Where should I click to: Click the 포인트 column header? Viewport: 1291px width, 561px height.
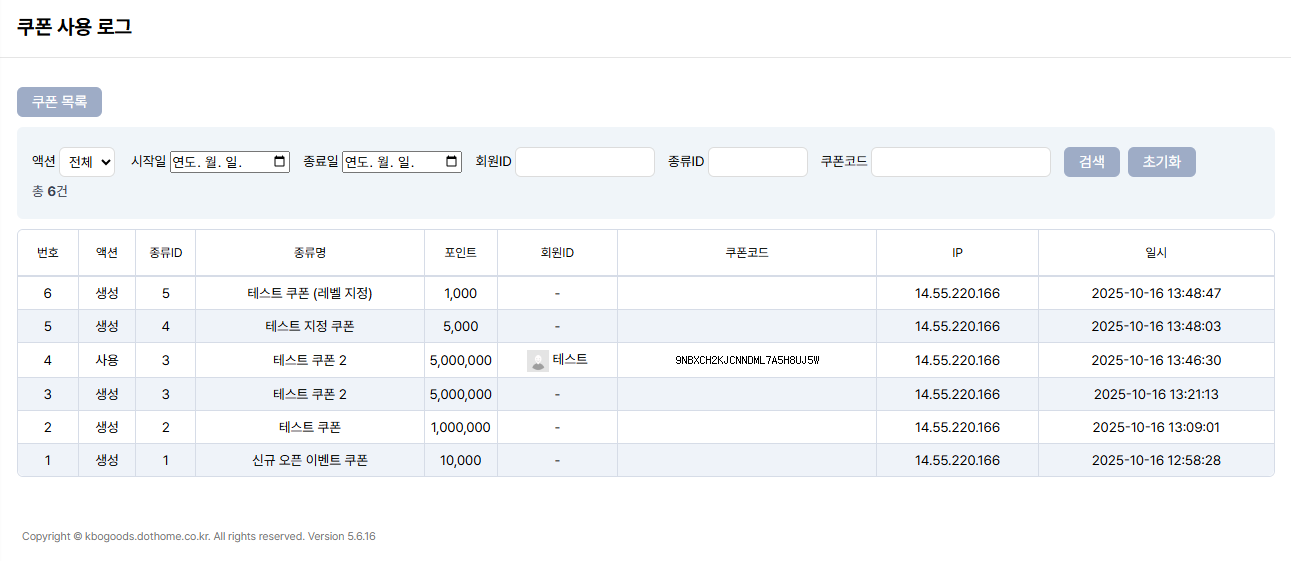coord(460,253)
